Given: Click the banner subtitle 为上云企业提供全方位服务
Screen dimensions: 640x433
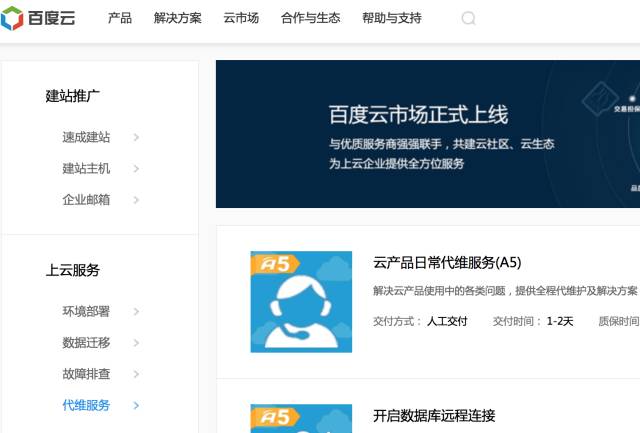Looking at the screenshot, I should [x=396, y=164].
